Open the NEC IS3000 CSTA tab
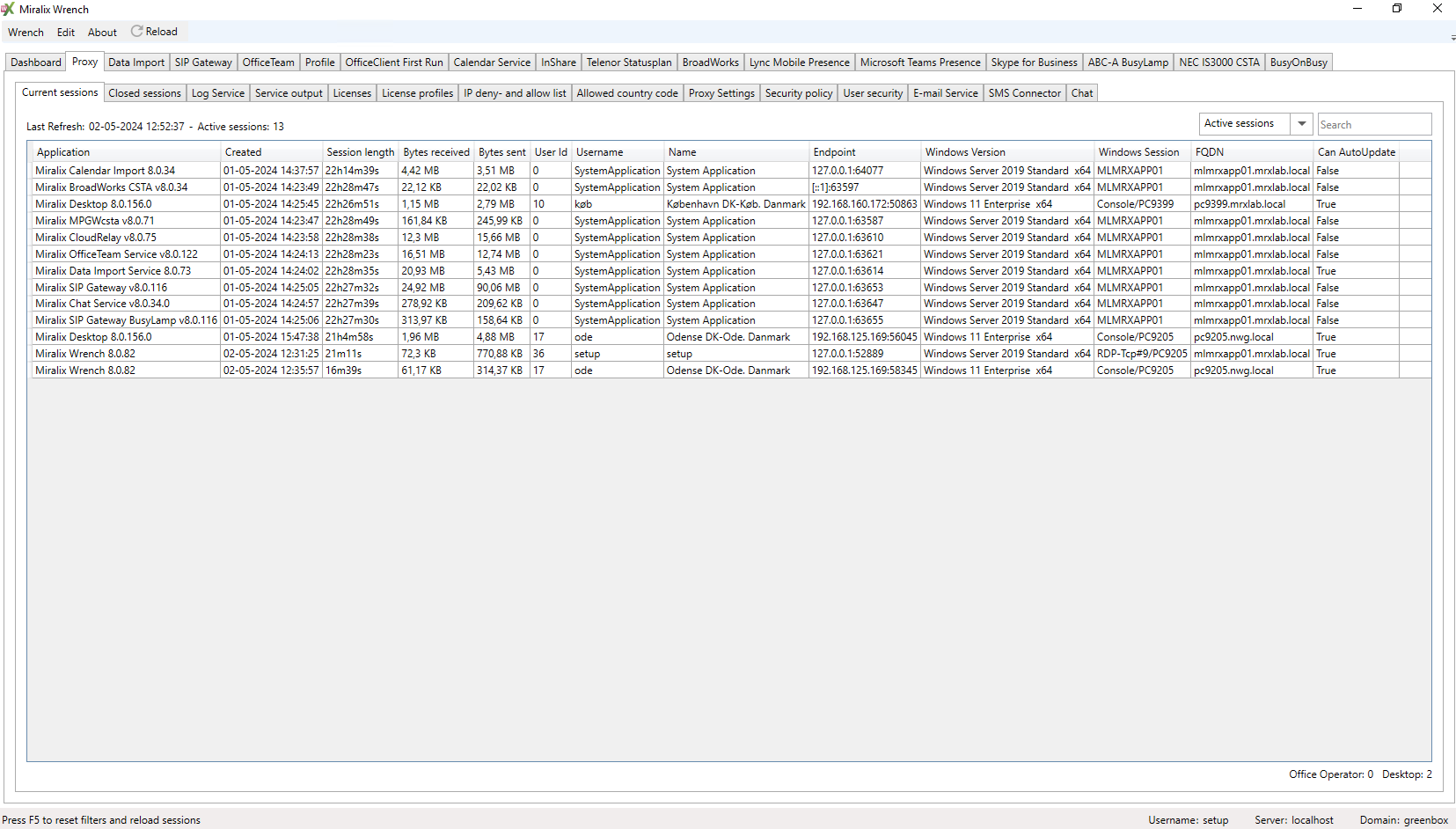Image resolution: width=1456 pixels, height=829 pixels. 1219,62
